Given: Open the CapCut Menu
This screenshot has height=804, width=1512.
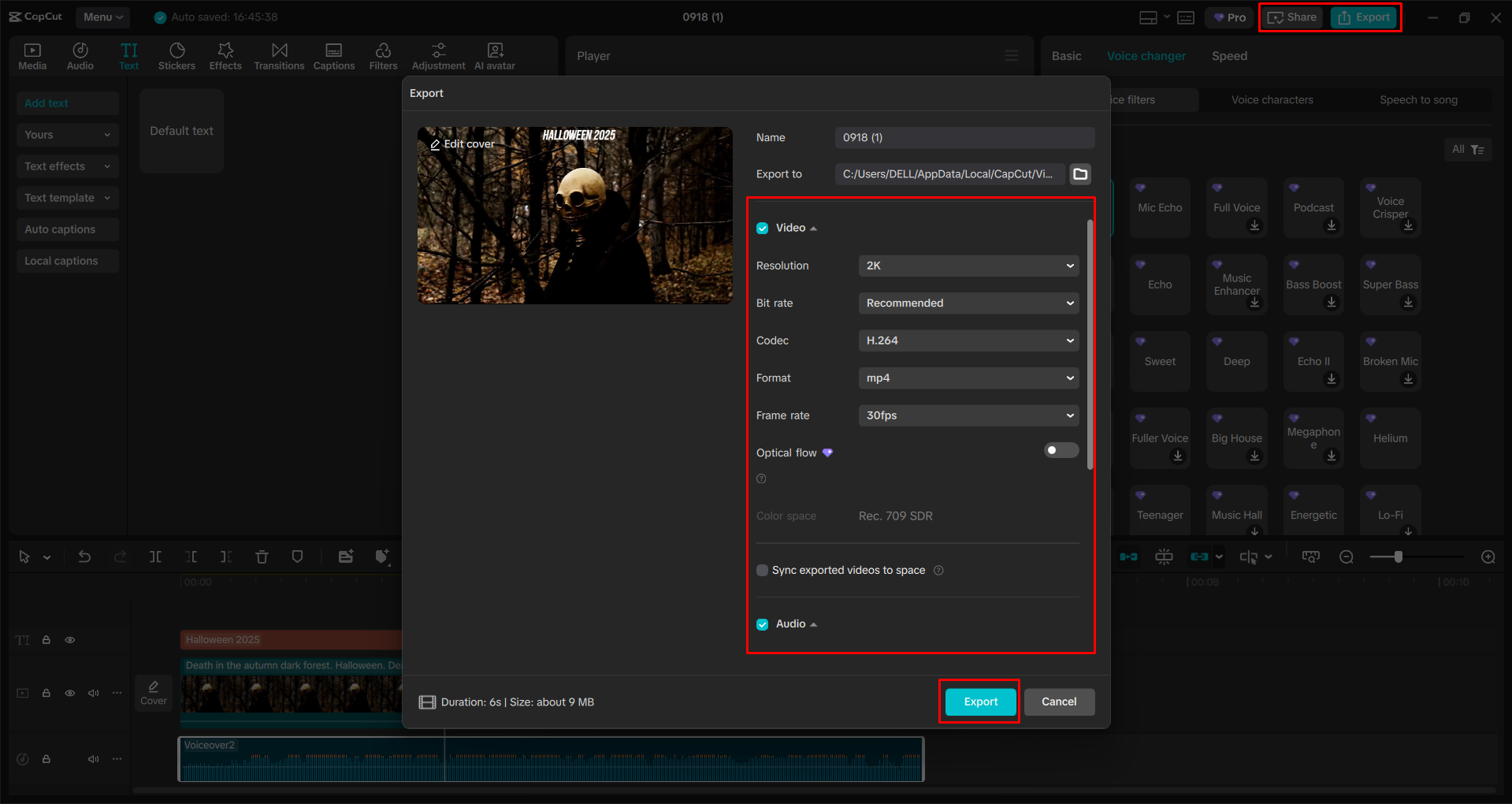Looking at the screenshot, I should (102, 17).
